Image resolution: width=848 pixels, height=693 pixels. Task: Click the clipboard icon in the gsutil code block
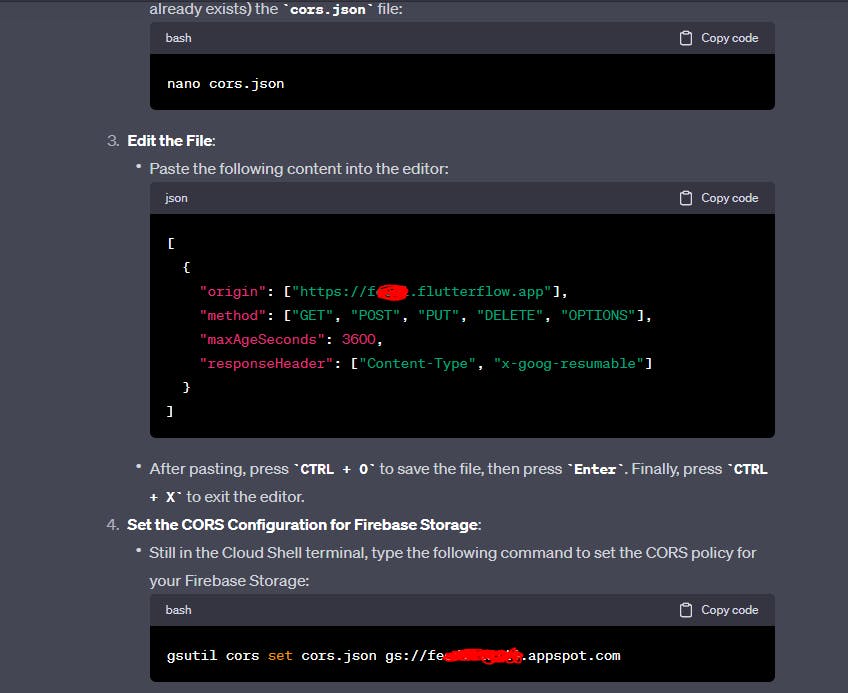pos(686,610)
